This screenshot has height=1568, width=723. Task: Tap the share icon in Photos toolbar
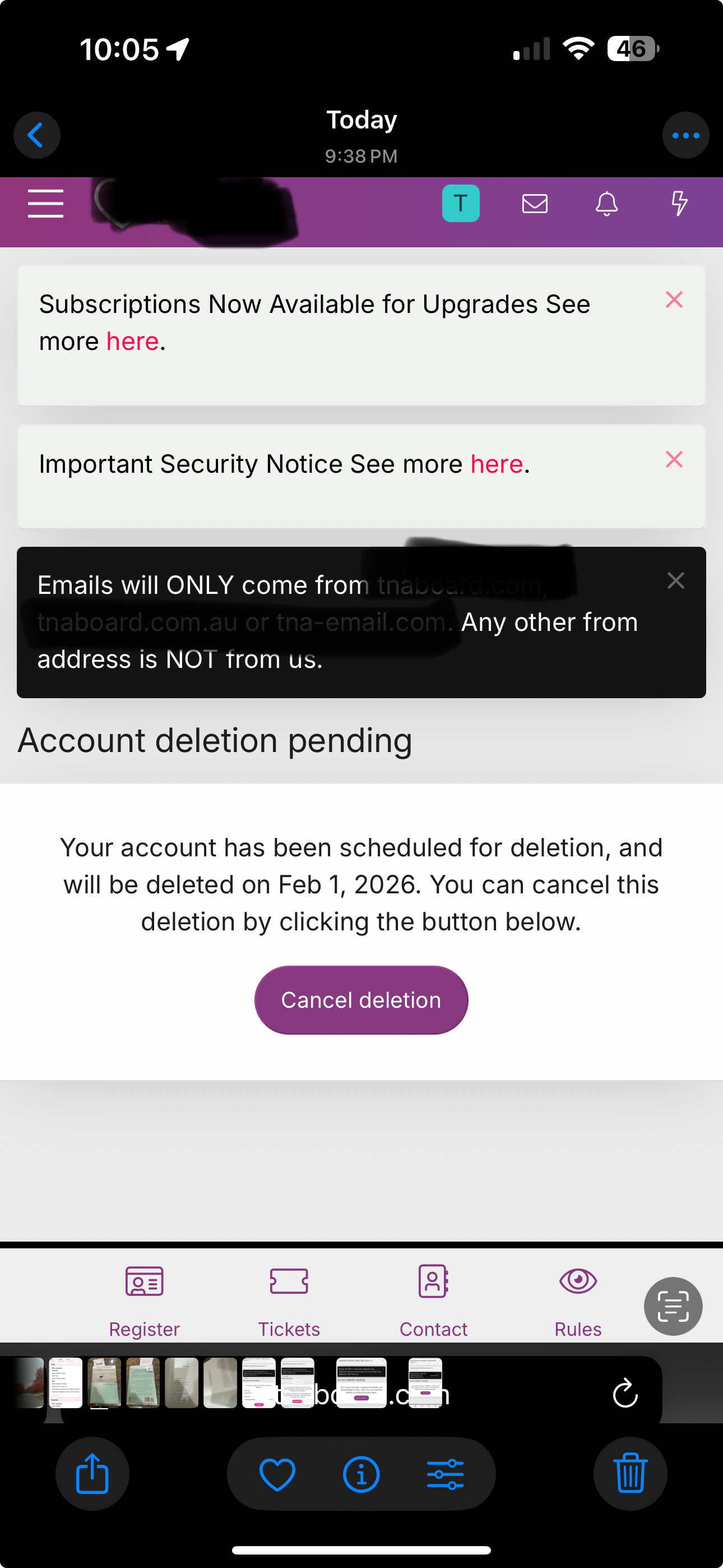click(92, 1474)
